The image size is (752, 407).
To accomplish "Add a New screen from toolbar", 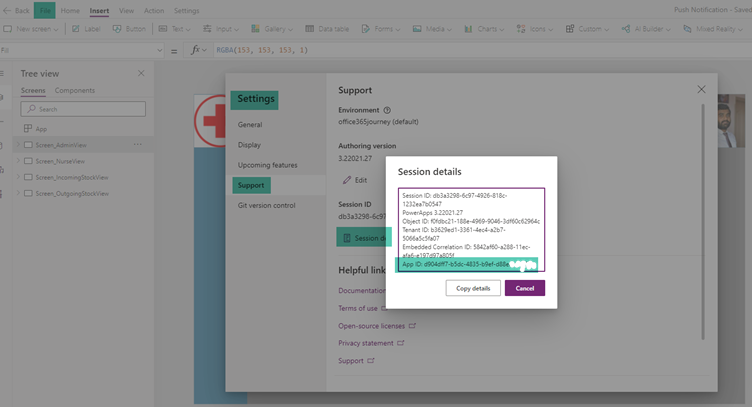I will 31,29.
